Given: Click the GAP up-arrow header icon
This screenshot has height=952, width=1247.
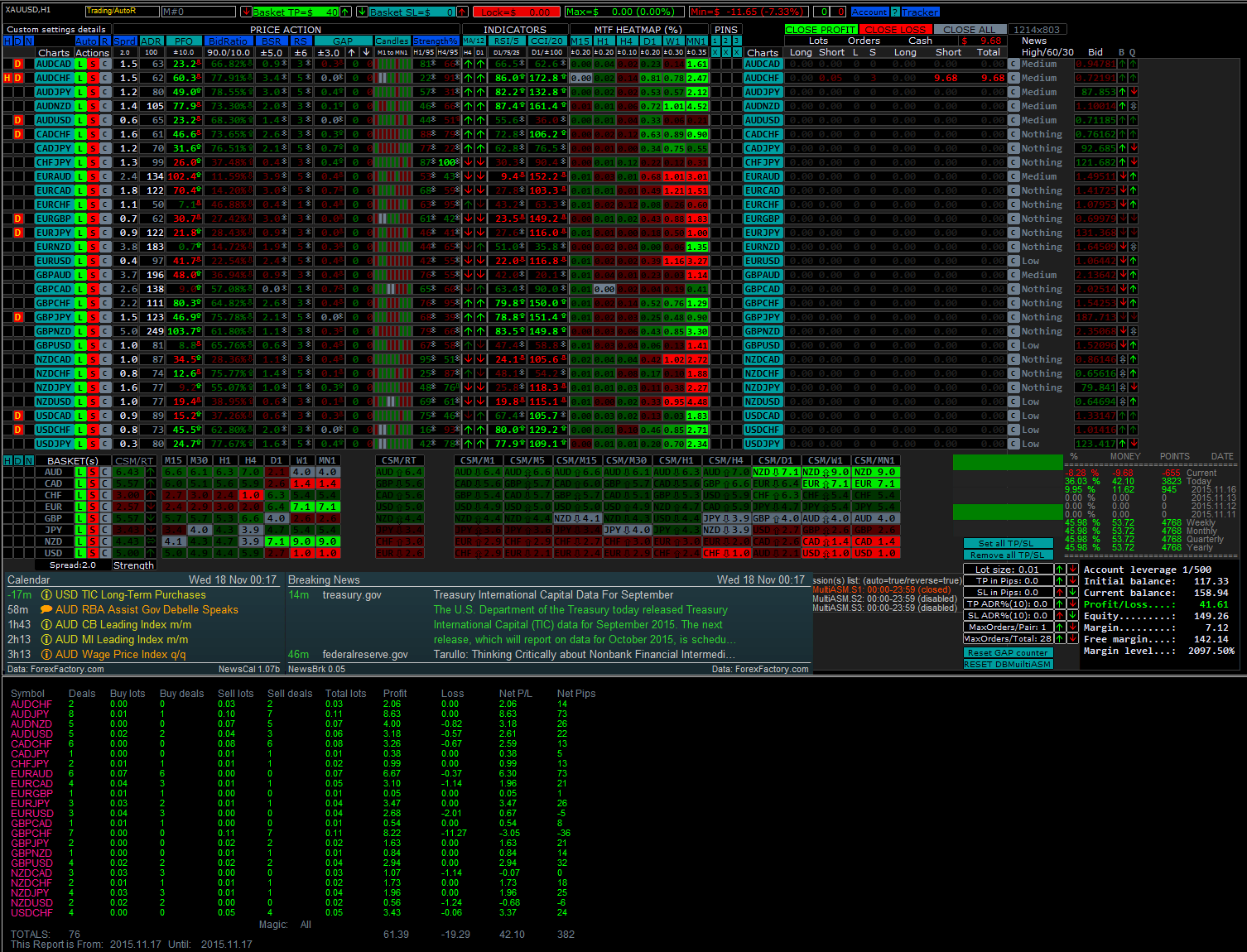Looking at the screenshot, I should 352,52.
